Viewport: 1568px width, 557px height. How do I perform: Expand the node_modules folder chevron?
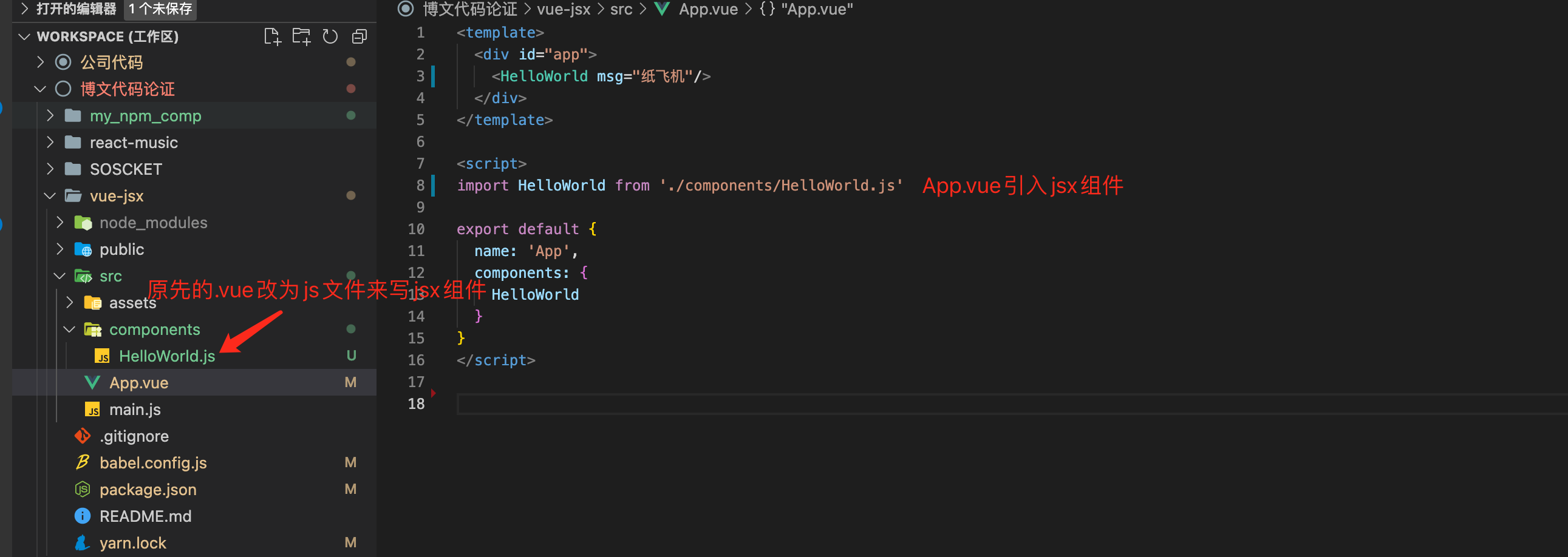click(60, 223)
